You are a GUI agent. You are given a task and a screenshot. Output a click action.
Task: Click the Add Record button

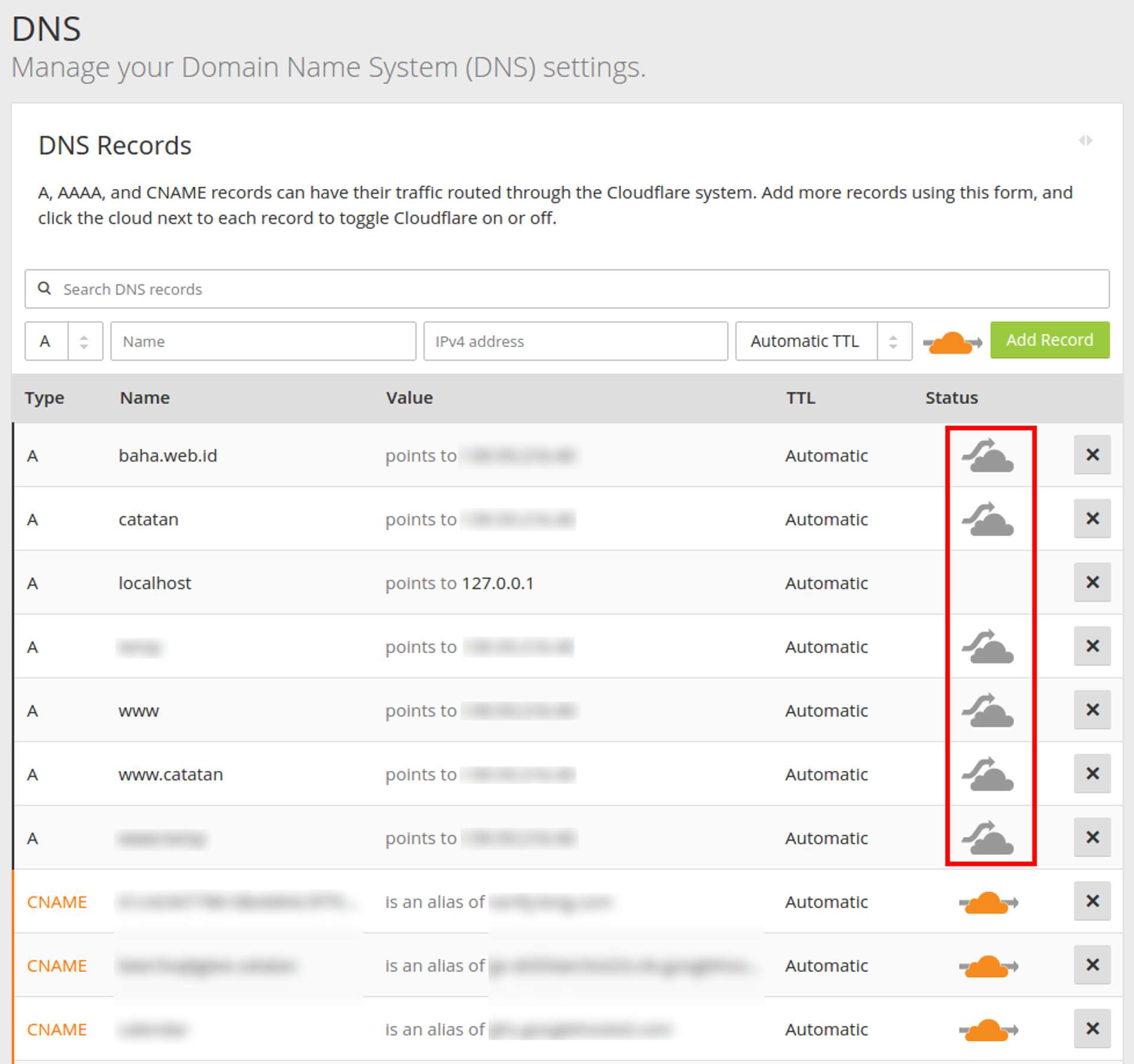(1049, 340)
